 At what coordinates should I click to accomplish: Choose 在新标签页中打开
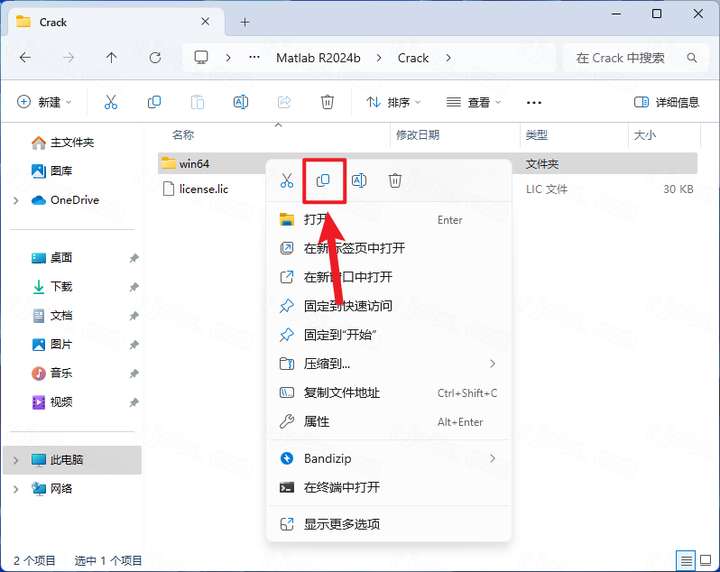pyautogui.click(x=388, y=248)
